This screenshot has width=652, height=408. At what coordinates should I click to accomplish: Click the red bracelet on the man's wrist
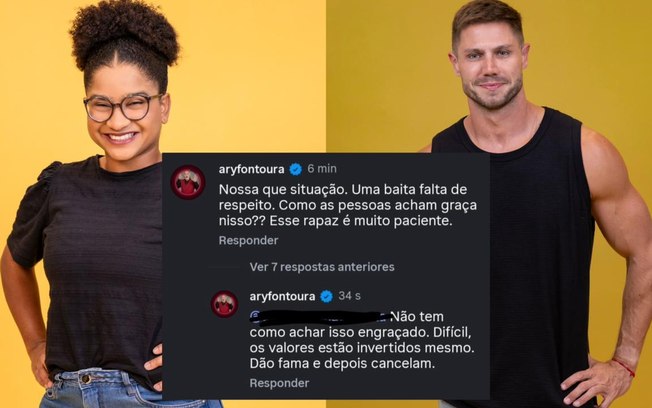[624, 368]
